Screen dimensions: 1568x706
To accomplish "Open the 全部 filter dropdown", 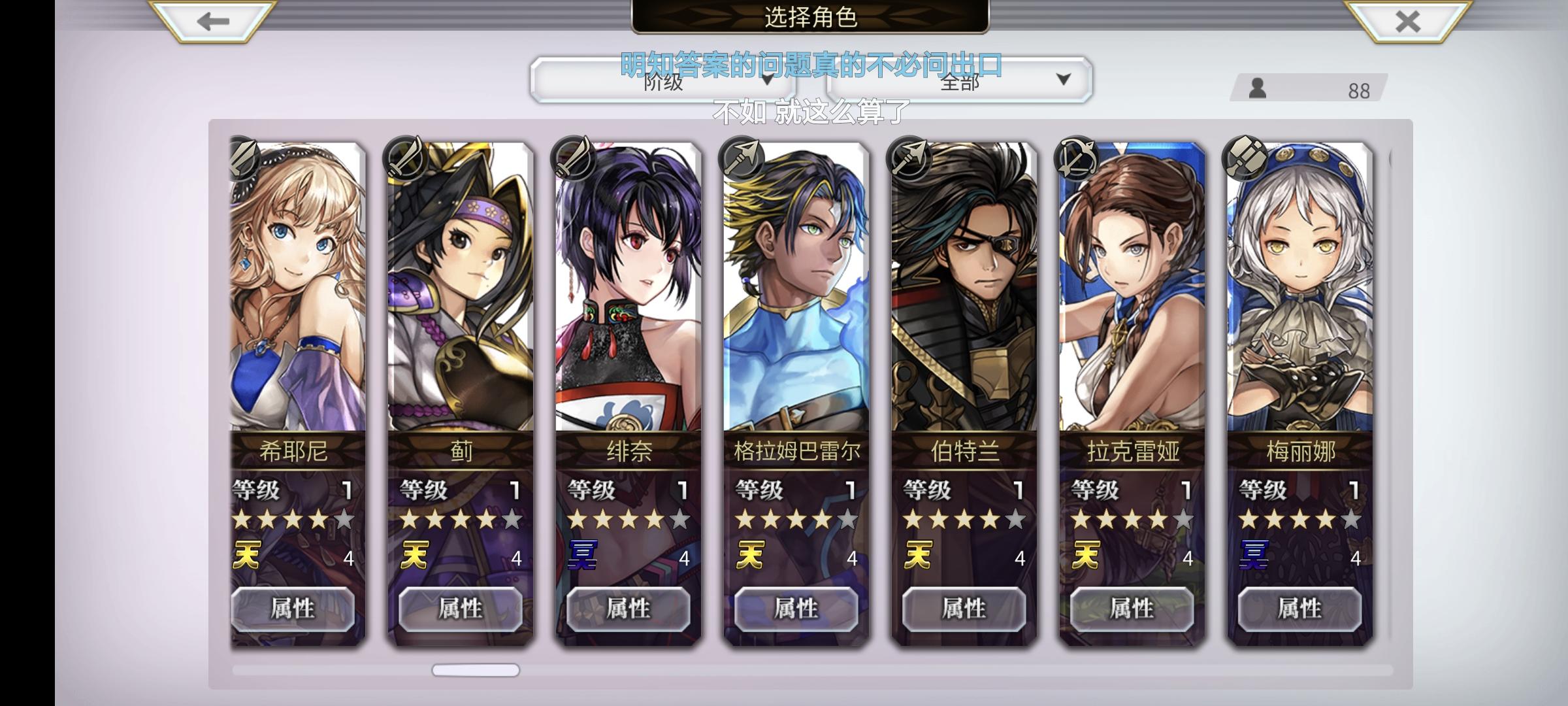I will click(x=959, y=80).
